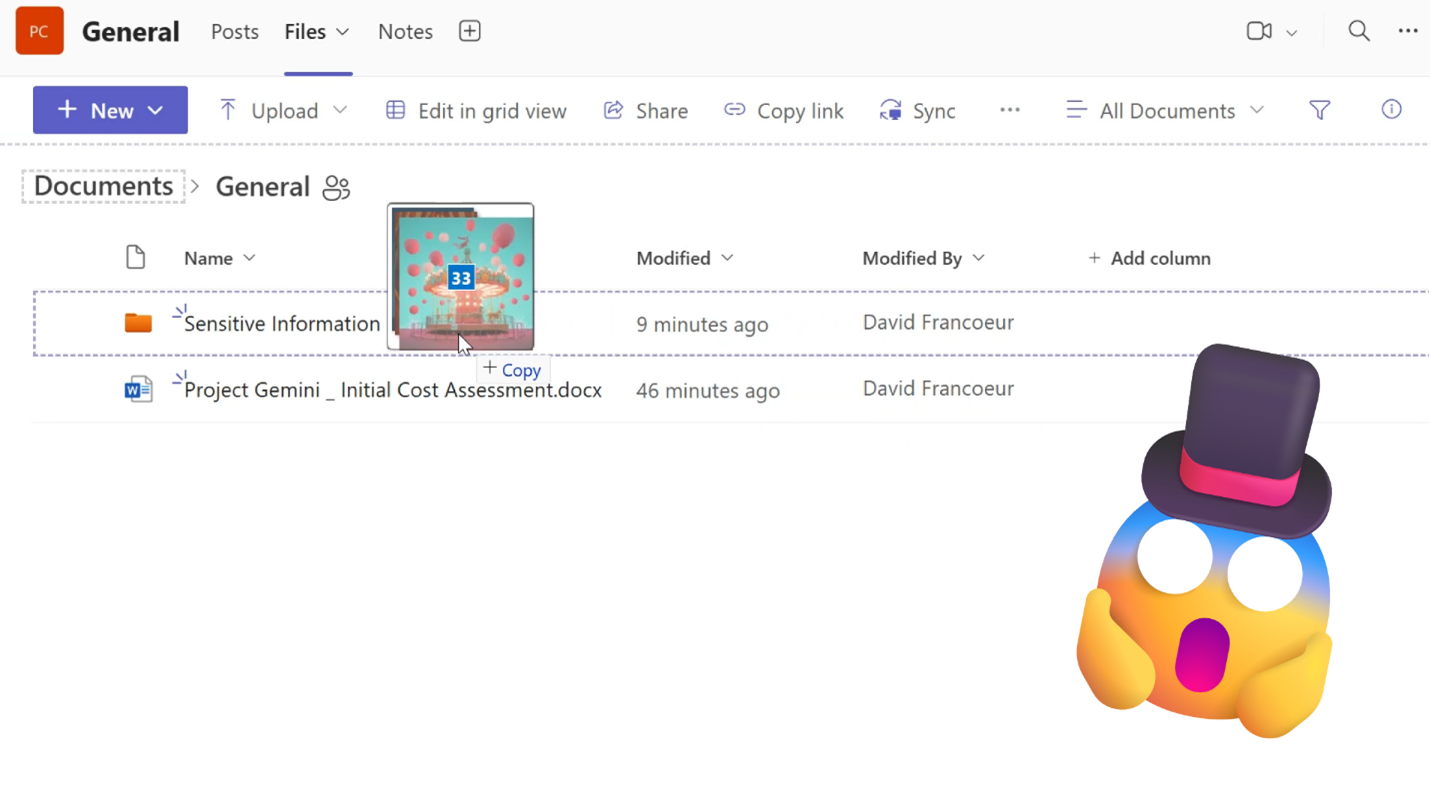1430x809 pixels.
Task: Click the Sync toolbar button
Action: 917,110
